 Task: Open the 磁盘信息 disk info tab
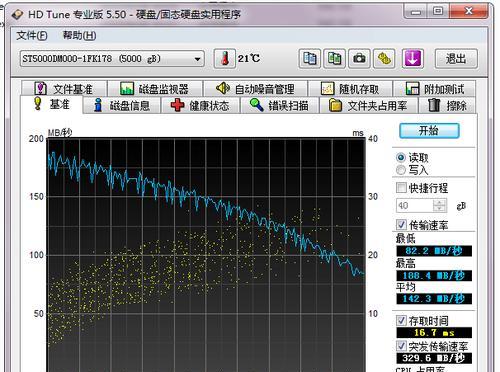[x=121, y=106]
